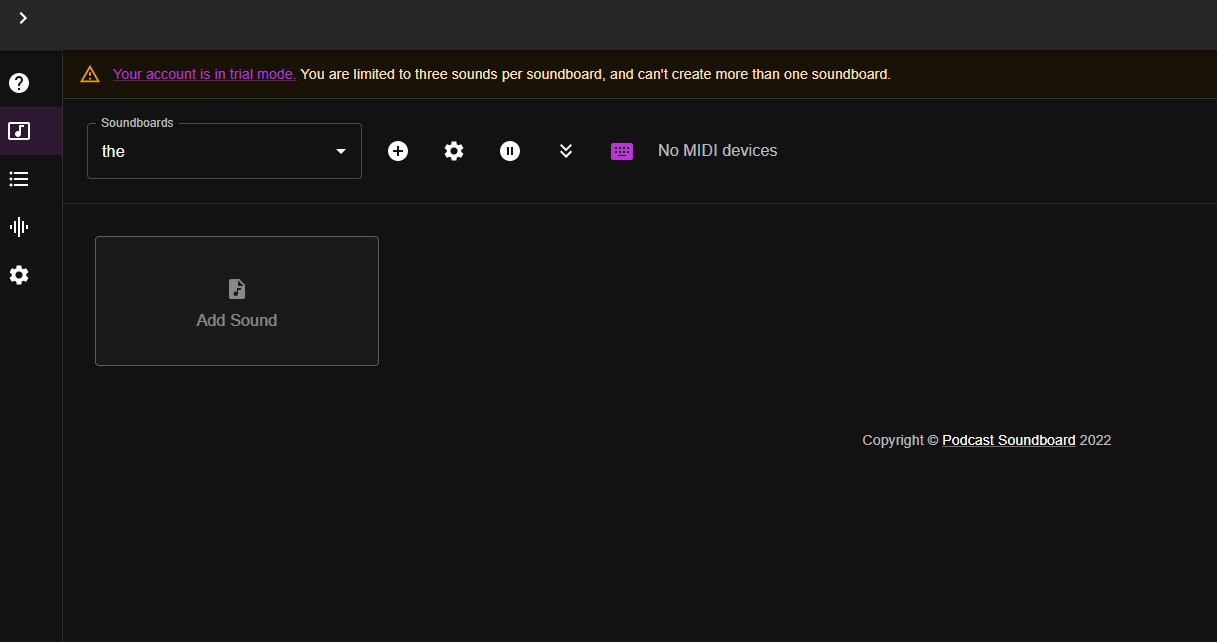The height and width of the screenshot is (642, 1217).
Task: Click the 'No MIDI devices' status text
Action: pyautogui.click(x=717, y=150)
